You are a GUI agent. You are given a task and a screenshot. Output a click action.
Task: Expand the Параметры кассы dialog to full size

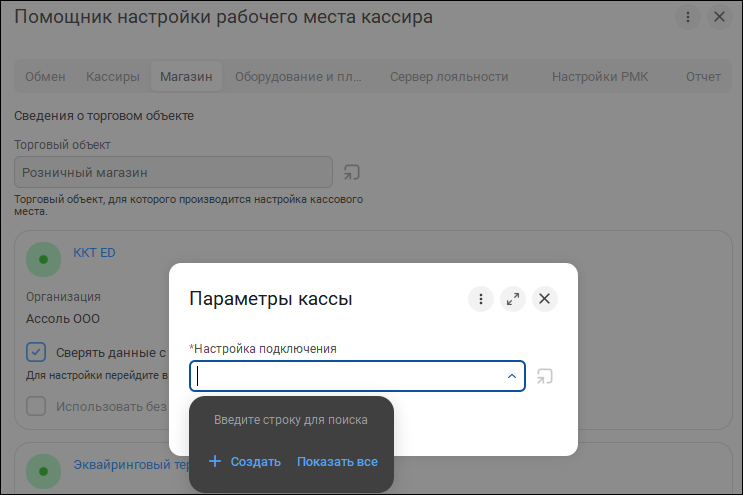click(x=513, y=299)
